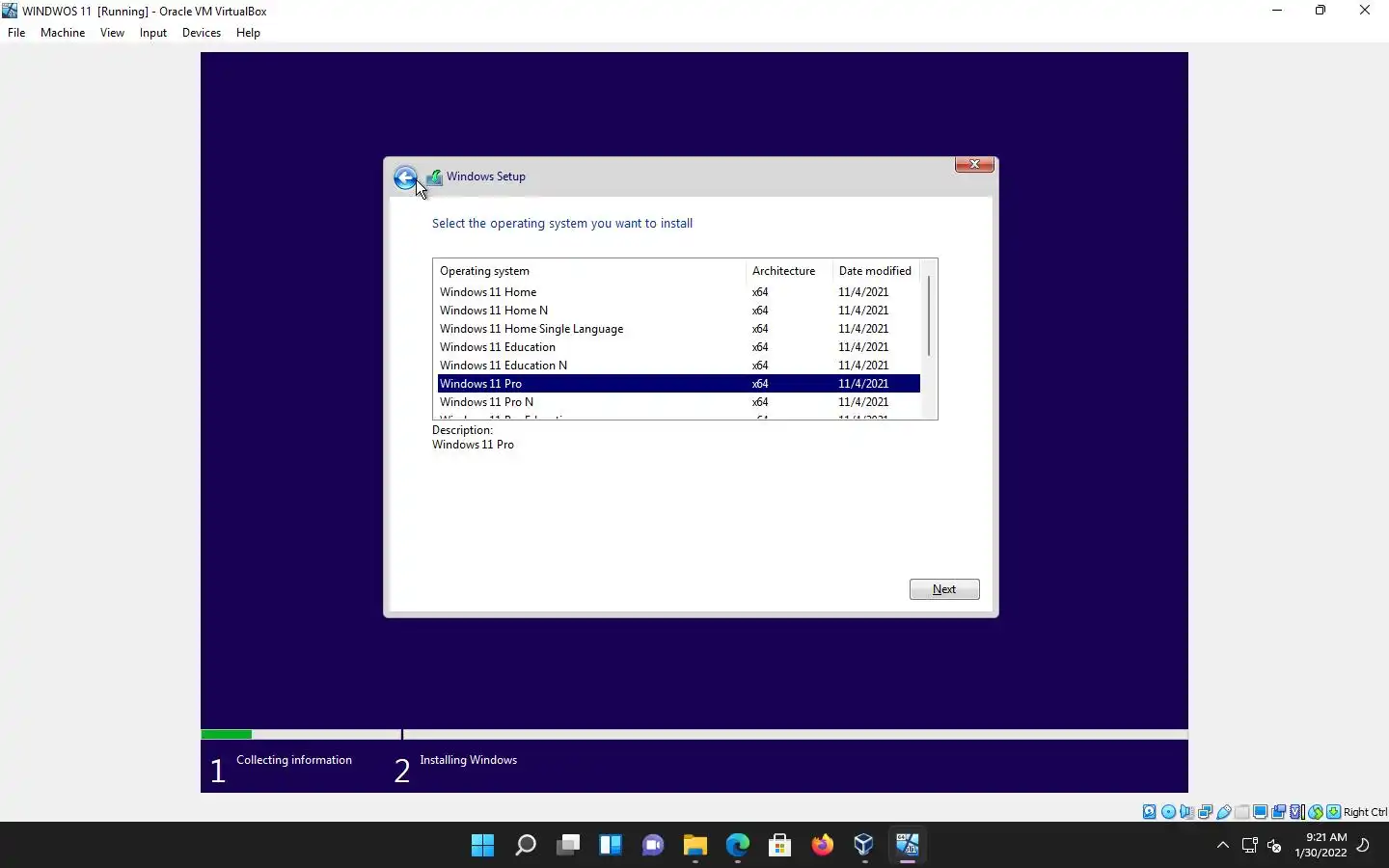Click the OS list vertical scrollbar thumb

pos(929,315)
